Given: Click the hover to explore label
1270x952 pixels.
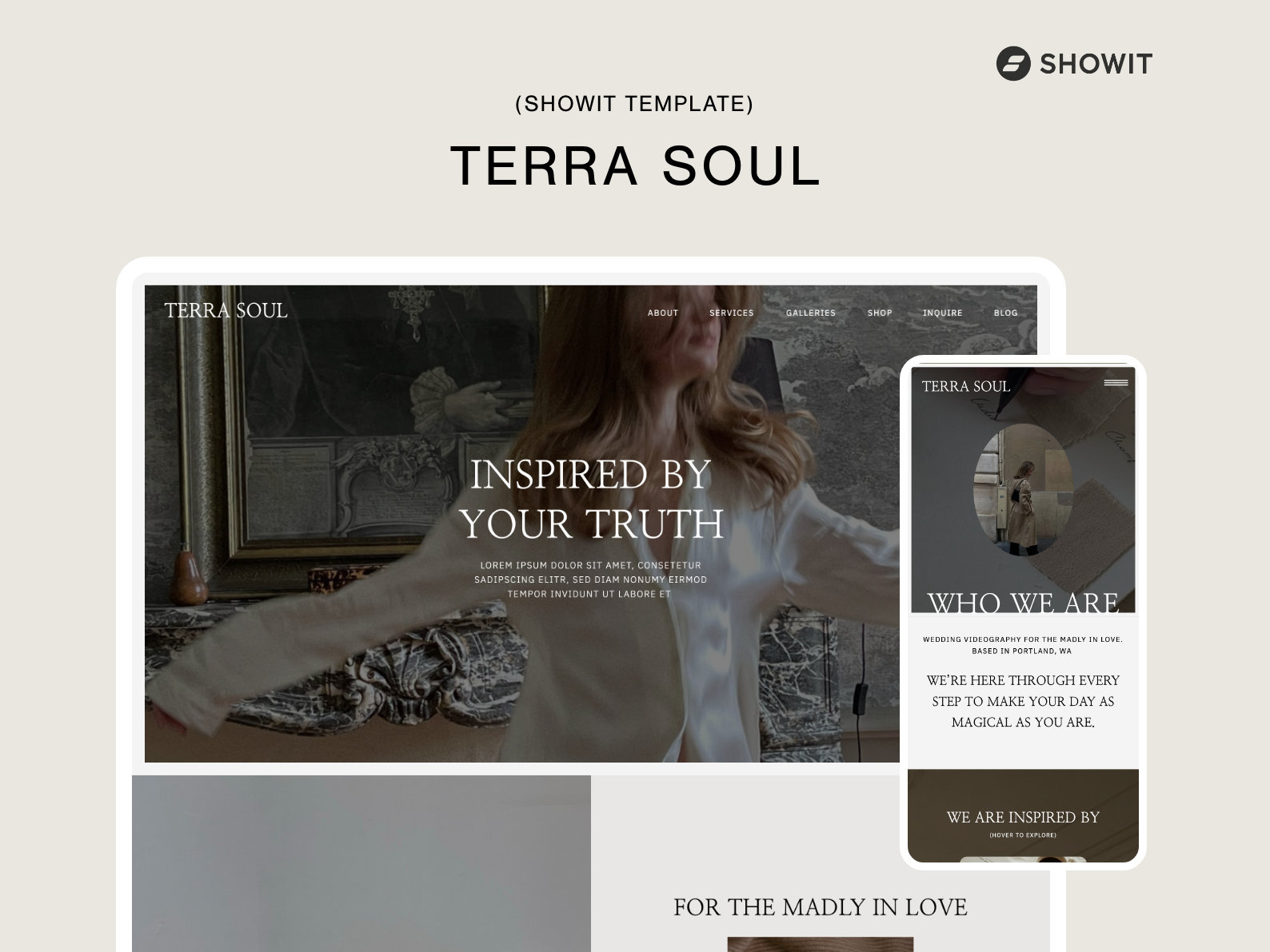Looking at the screenshot, I should [1023, 835].
